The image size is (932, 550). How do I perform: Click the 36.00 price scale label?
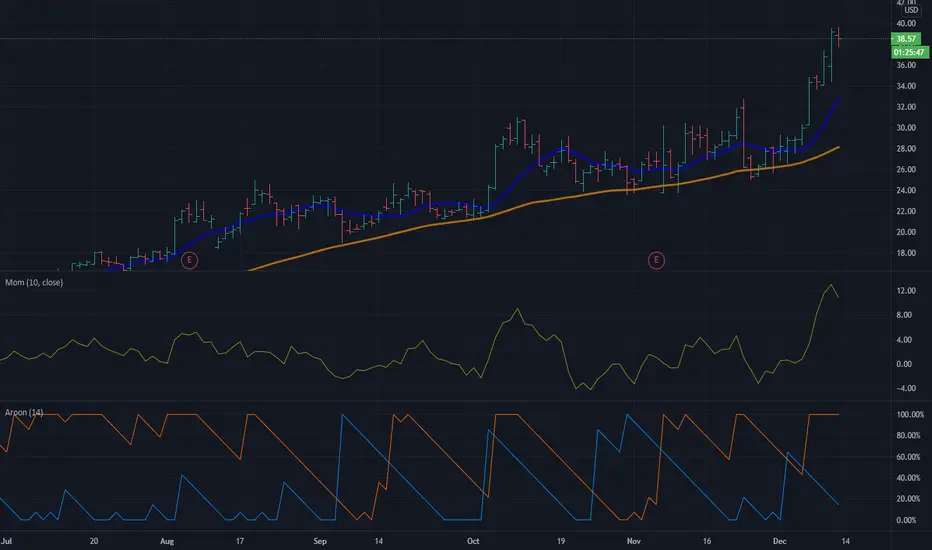coord(906,65)
